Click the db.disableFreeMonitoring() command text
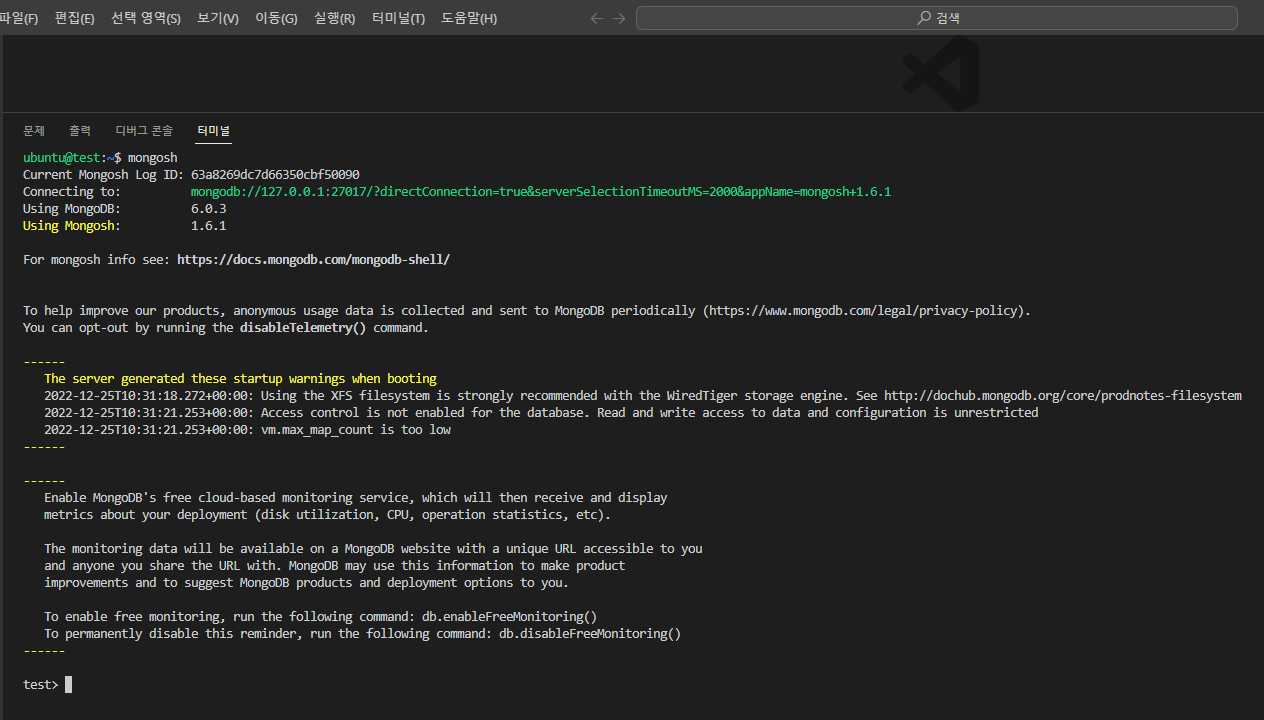 (x=590, y=633)
